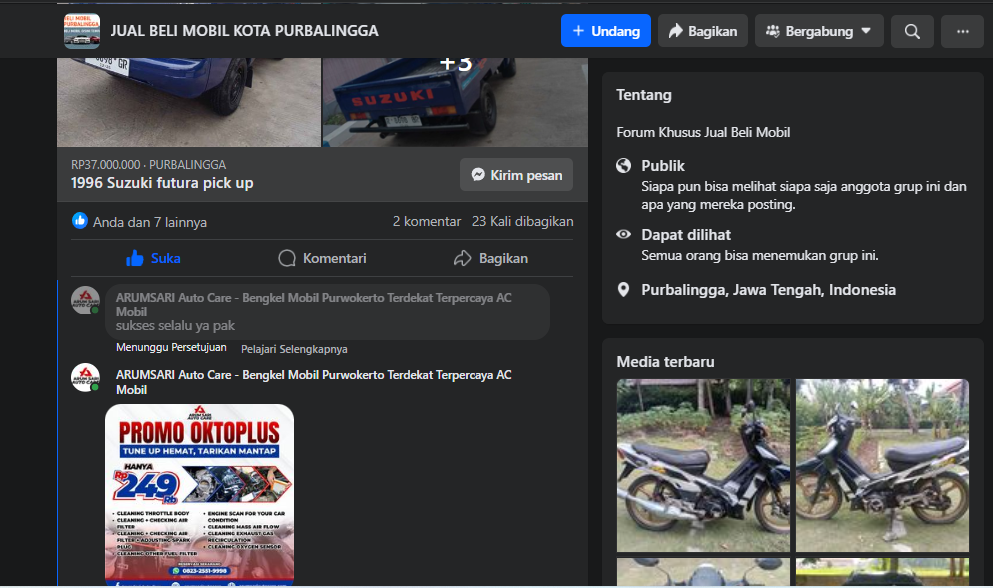The width and height of the screenshot is (993, 588).
Task: Click the location pin icon for Purbalingga
Action: point(624,290)
